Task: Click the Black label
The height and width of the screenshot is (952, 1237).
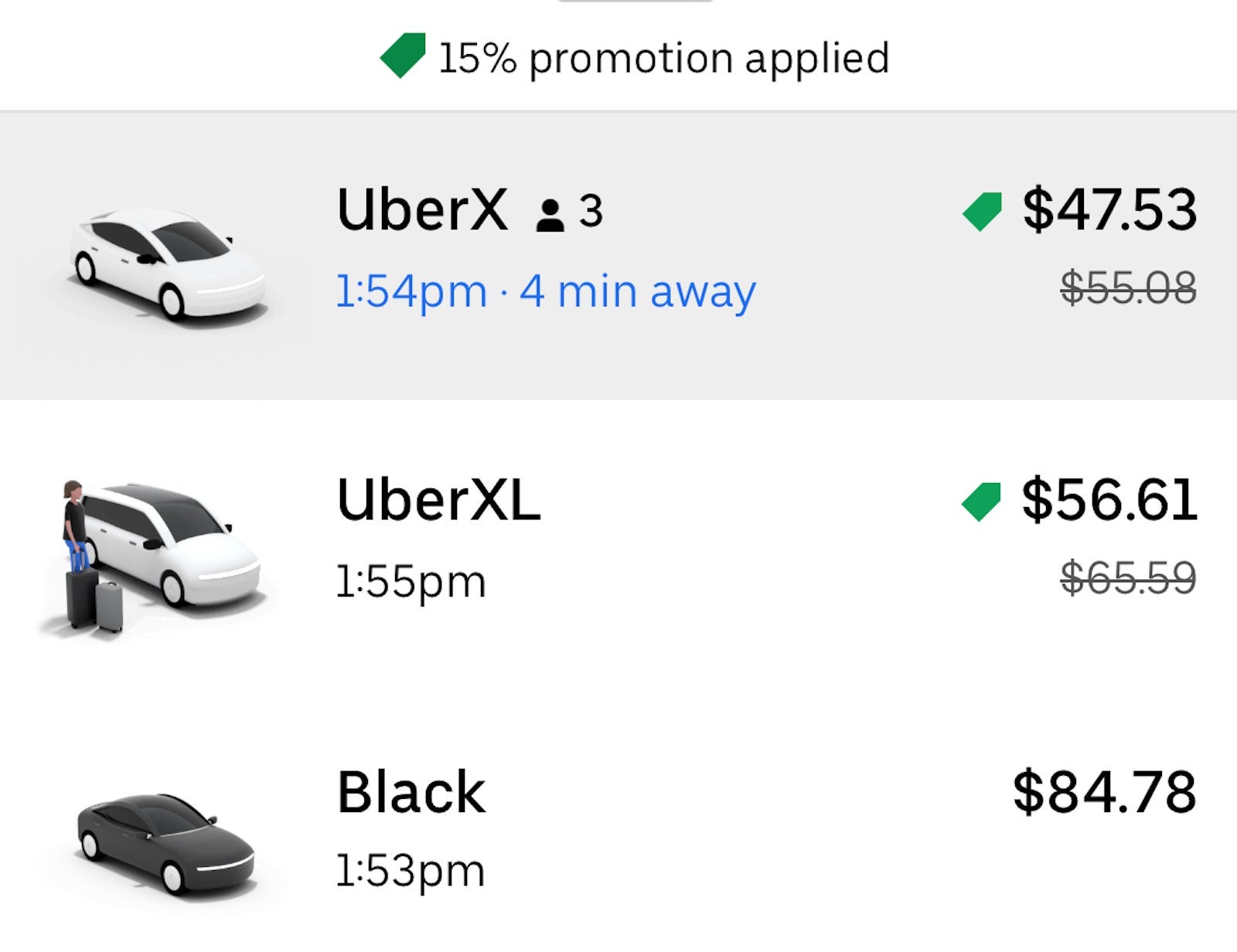Action: [410, 788]
